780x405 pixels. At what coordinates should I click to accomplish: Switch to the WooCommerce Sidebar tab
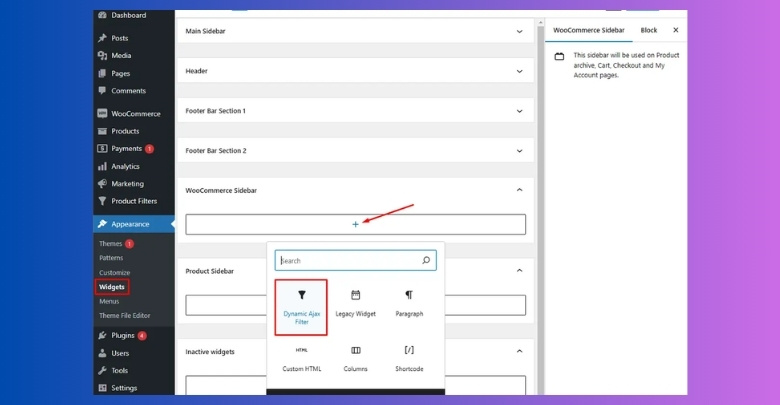(x=588, y=30)
